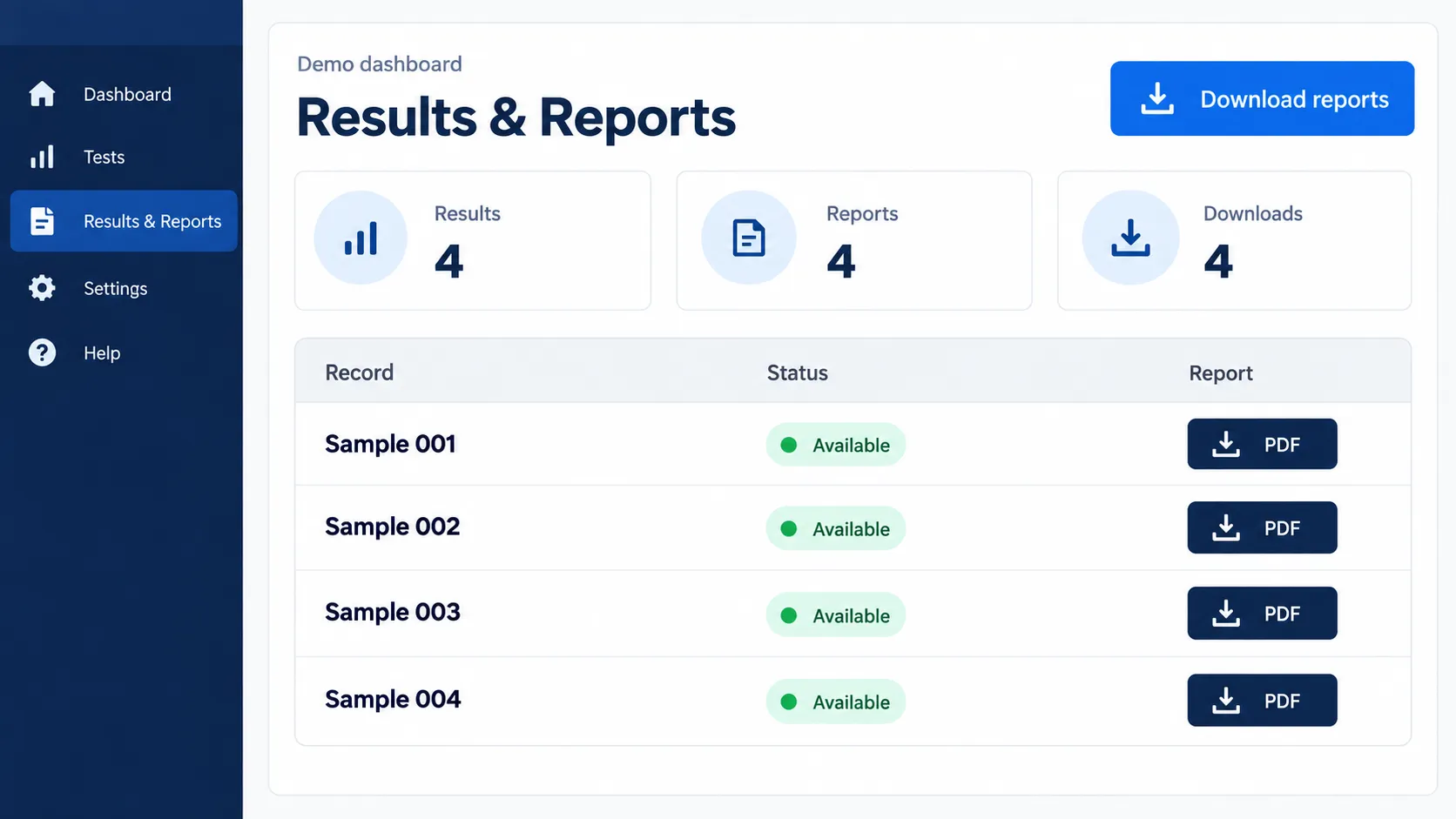Viewport: 1456px width, 819px height.
Task: Click the gear icon beside Settings
Action: (42, 288)
